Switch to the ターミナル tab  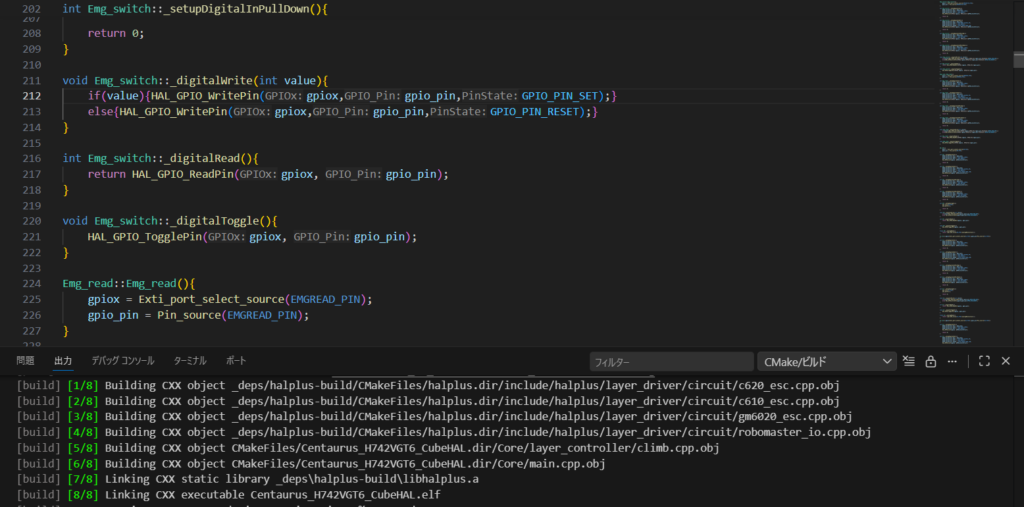click(x=190, y=361)
